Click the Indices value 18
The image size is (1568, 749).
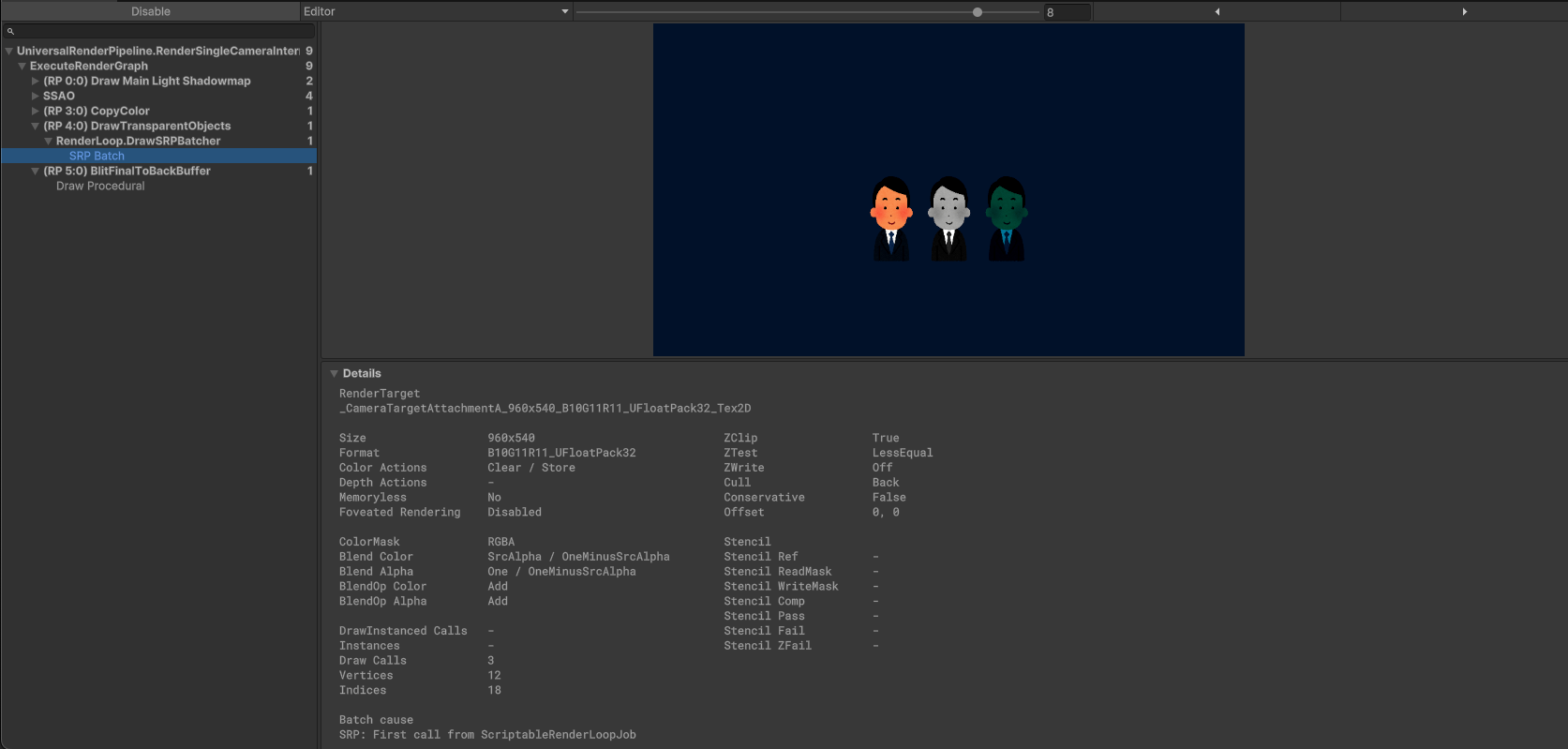[494, 691]
